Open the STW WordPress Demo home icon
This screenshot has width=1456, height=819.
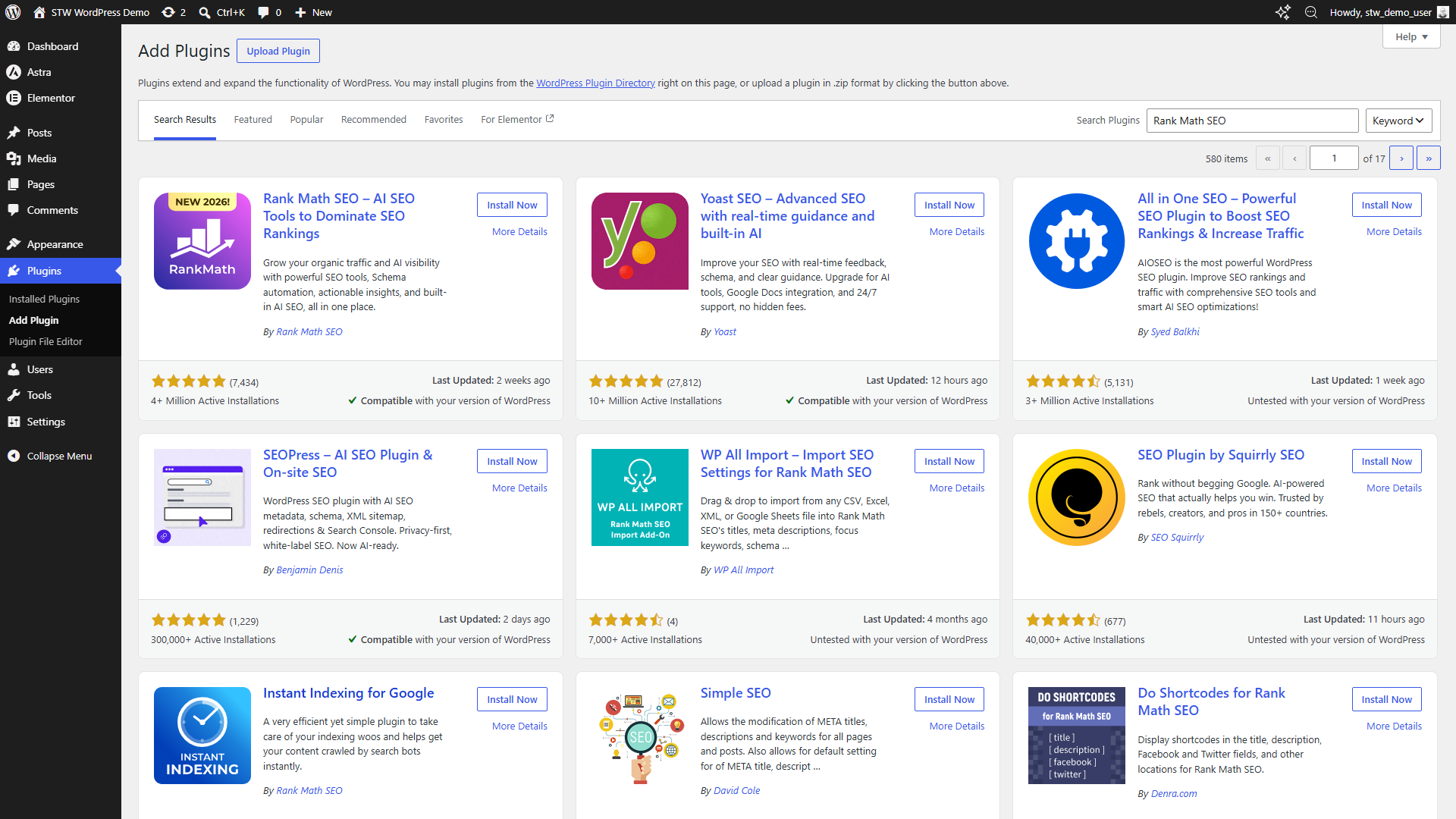(x=39, y=12)
